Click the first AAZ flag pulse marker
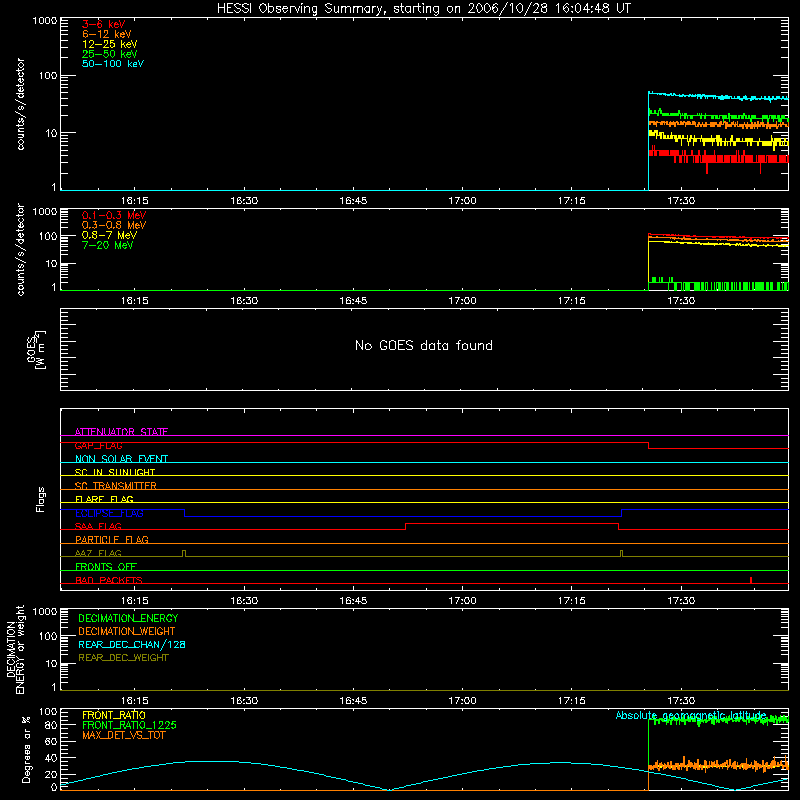The image size is (800, 800). click(x=184, y=554)
